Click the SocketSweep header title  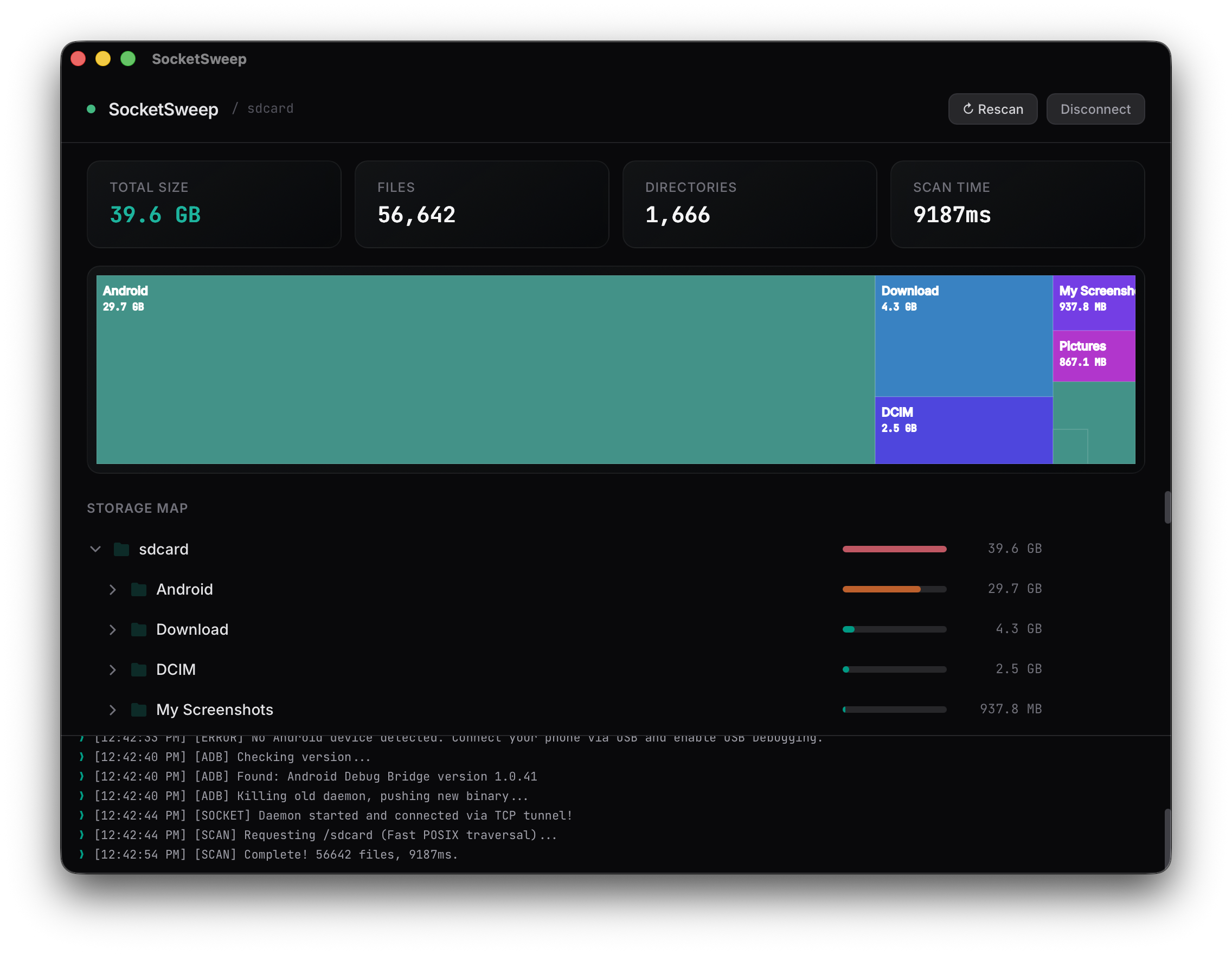tap(163, 109)
